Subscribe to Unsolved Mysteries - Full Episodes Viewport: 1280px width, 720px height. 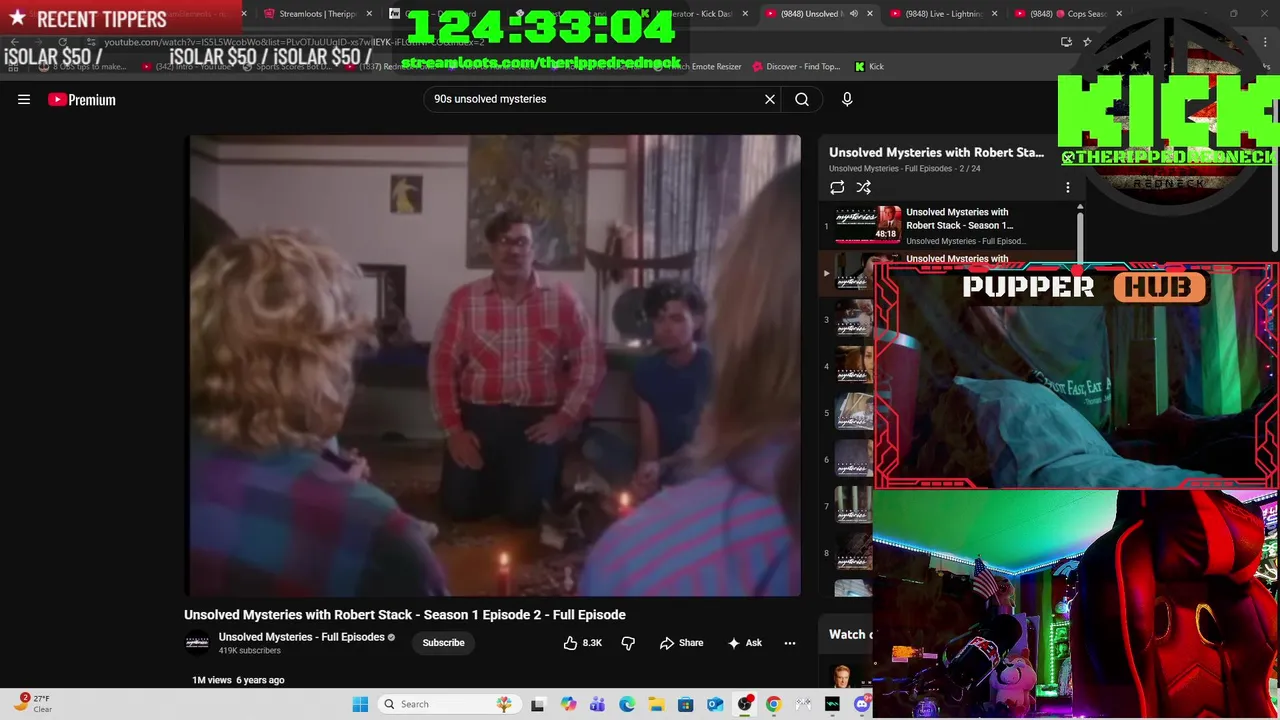click(x=443, y=643)
